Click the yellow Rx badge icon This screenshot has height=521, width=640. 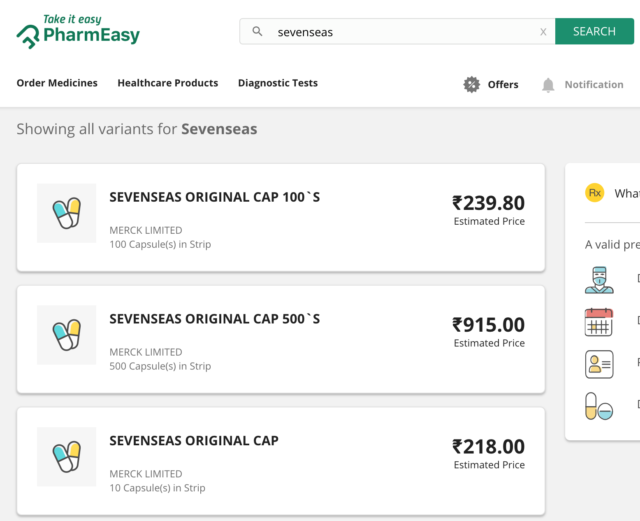(595, 193)
